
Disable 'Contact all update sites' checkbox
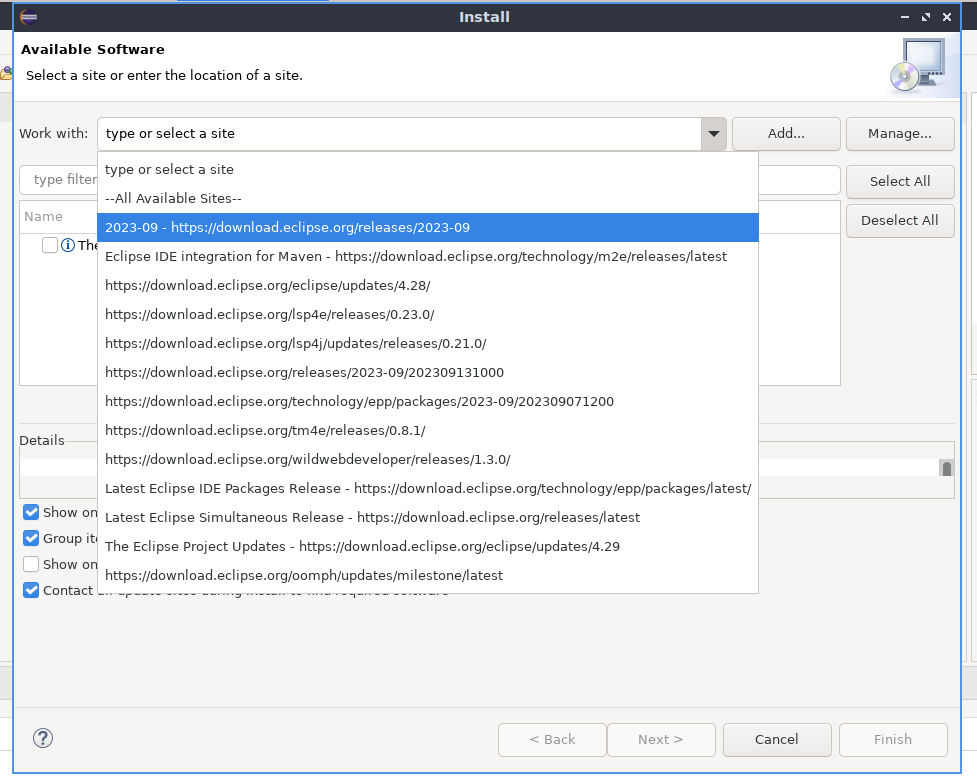tap(31, 590)
